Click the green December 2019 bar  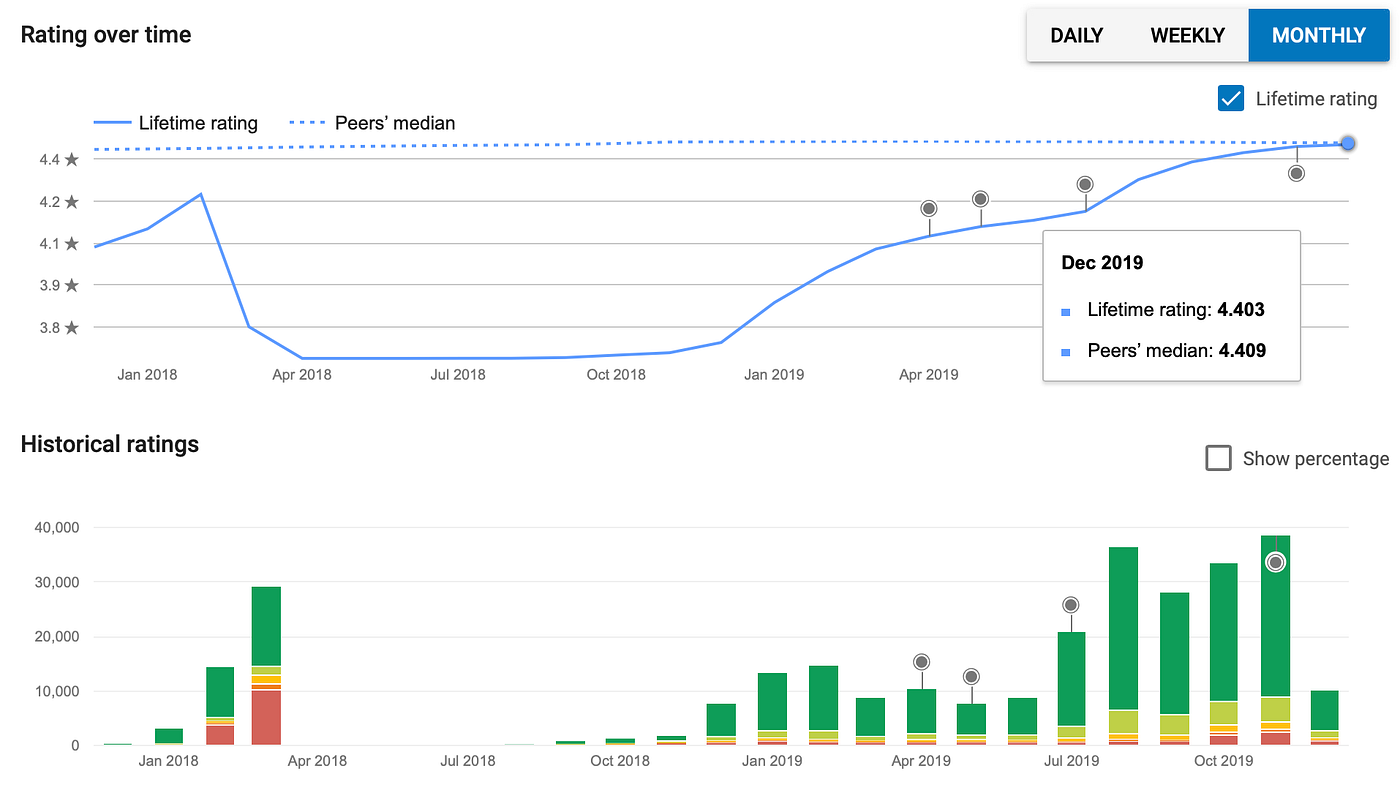pos(1325,710)
